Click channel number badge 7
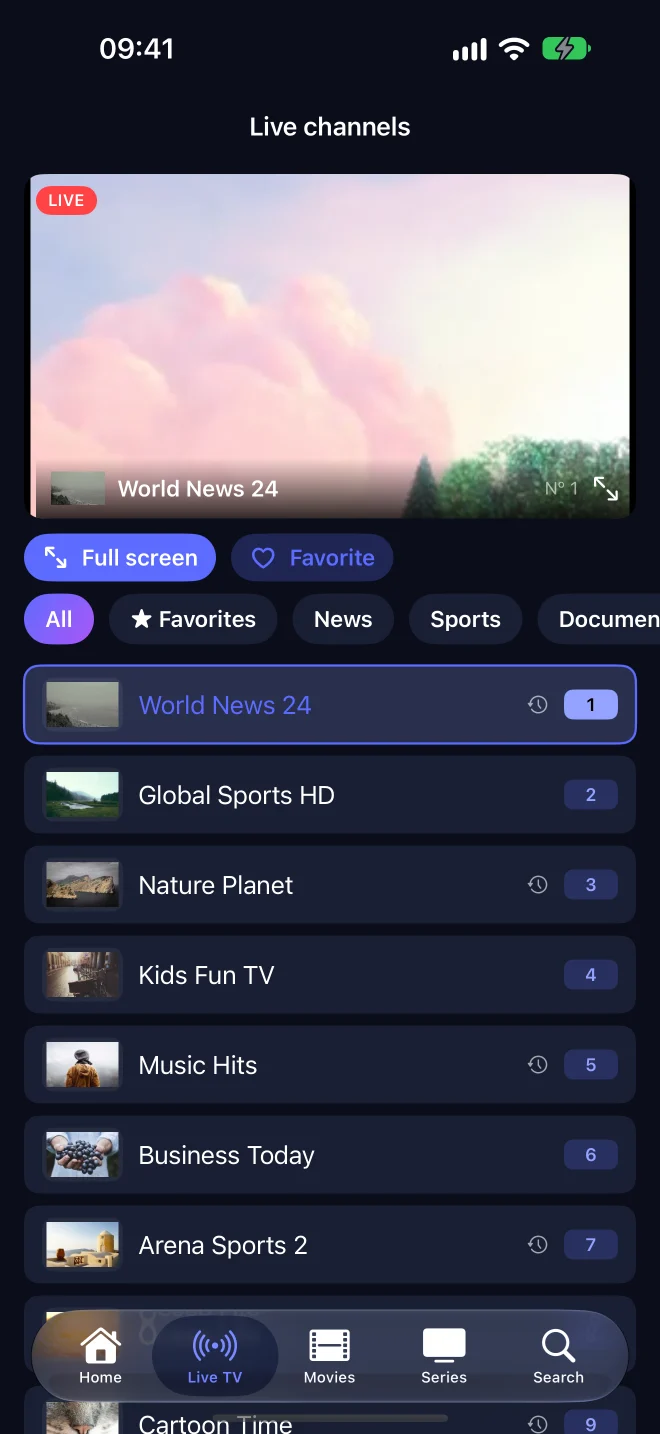This screenshot has height=1434, width=660. [591, 1245]
